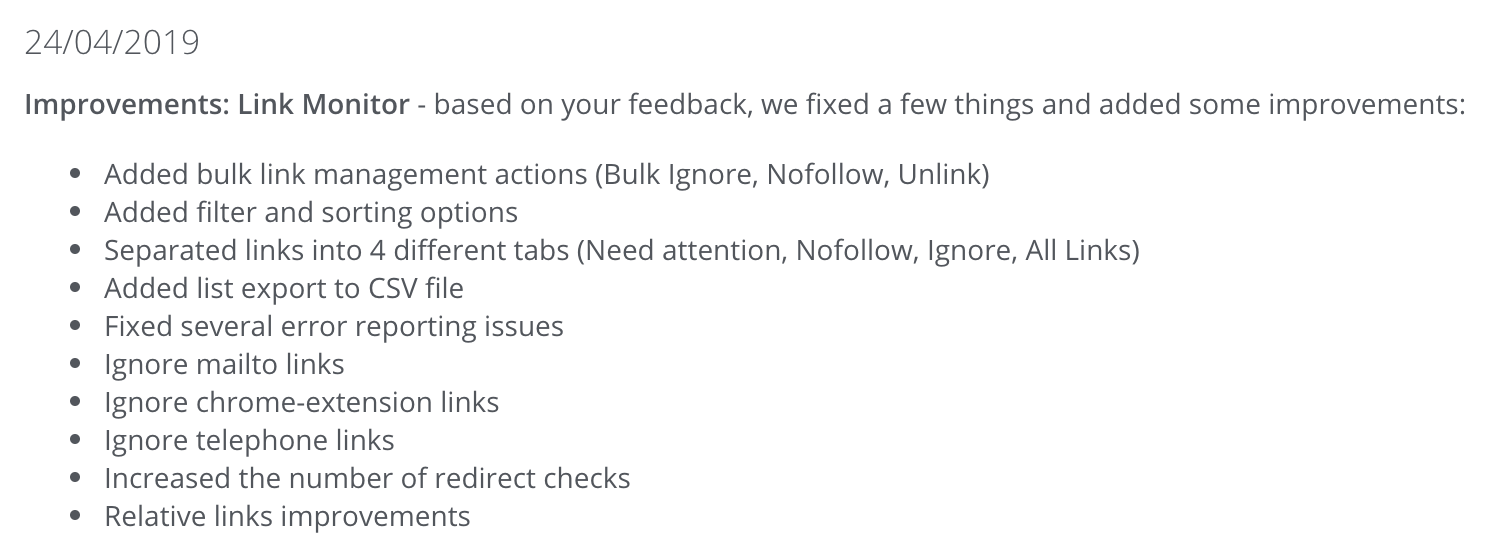
Task: Click the "Fixed several error reporting issues" item
Action: (x=334, y=327)
